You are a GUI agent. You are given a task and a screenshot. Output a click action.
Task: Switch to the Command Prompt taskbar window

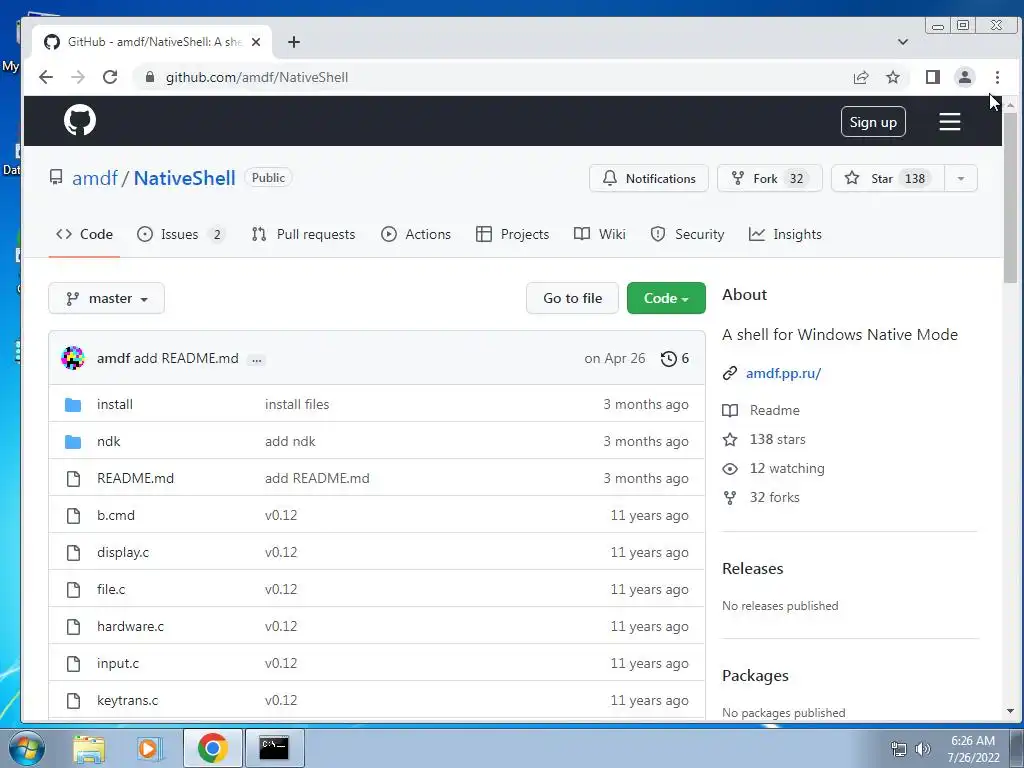pyautogui.click(x=274, y=748)
